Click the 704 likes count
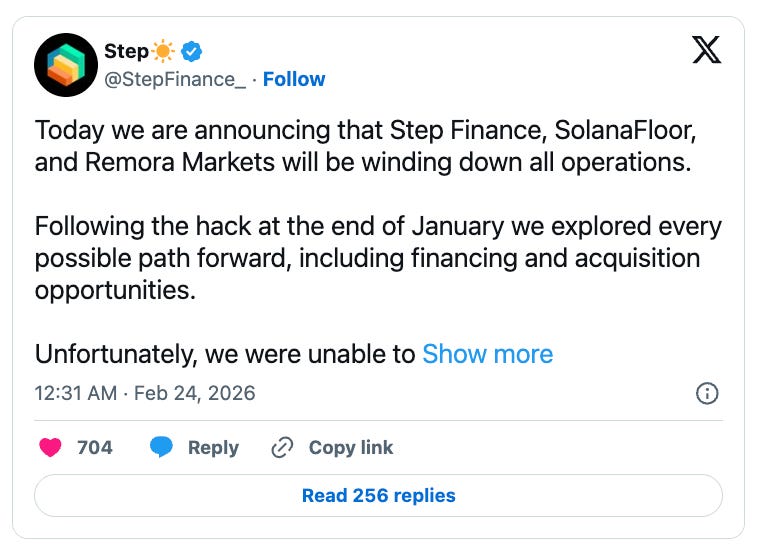This screenshot has height=550, width=758. click(x=95, y=447)
